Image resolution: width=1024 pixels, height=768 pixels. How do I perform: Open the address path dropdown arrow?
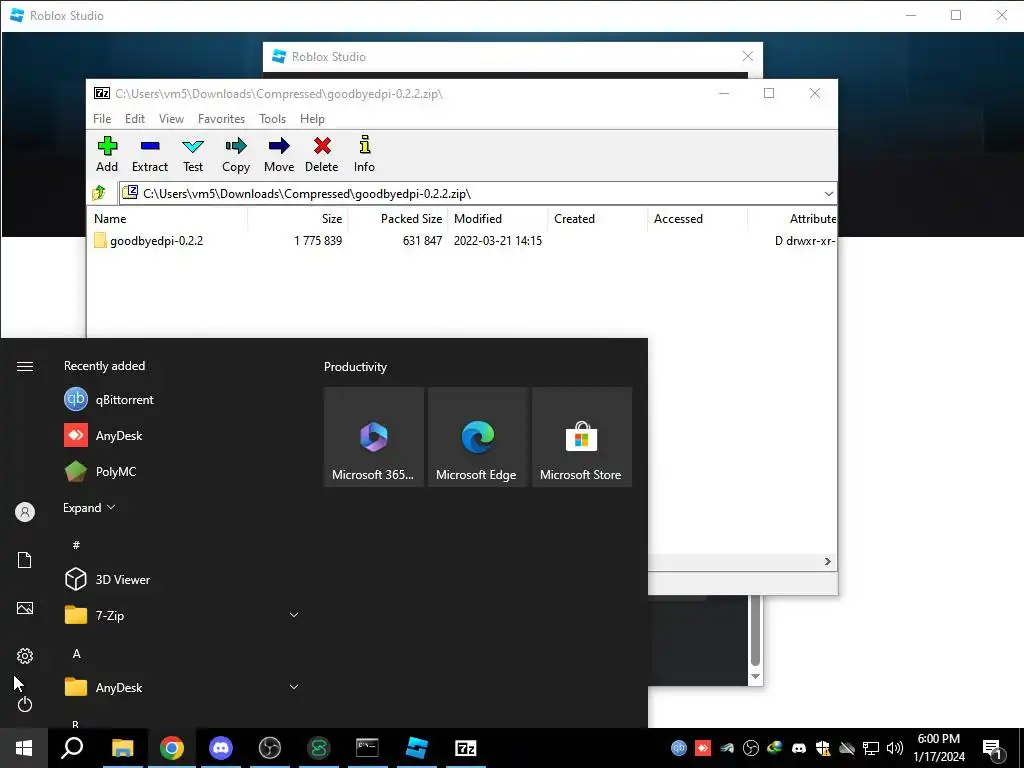point(828,193)
